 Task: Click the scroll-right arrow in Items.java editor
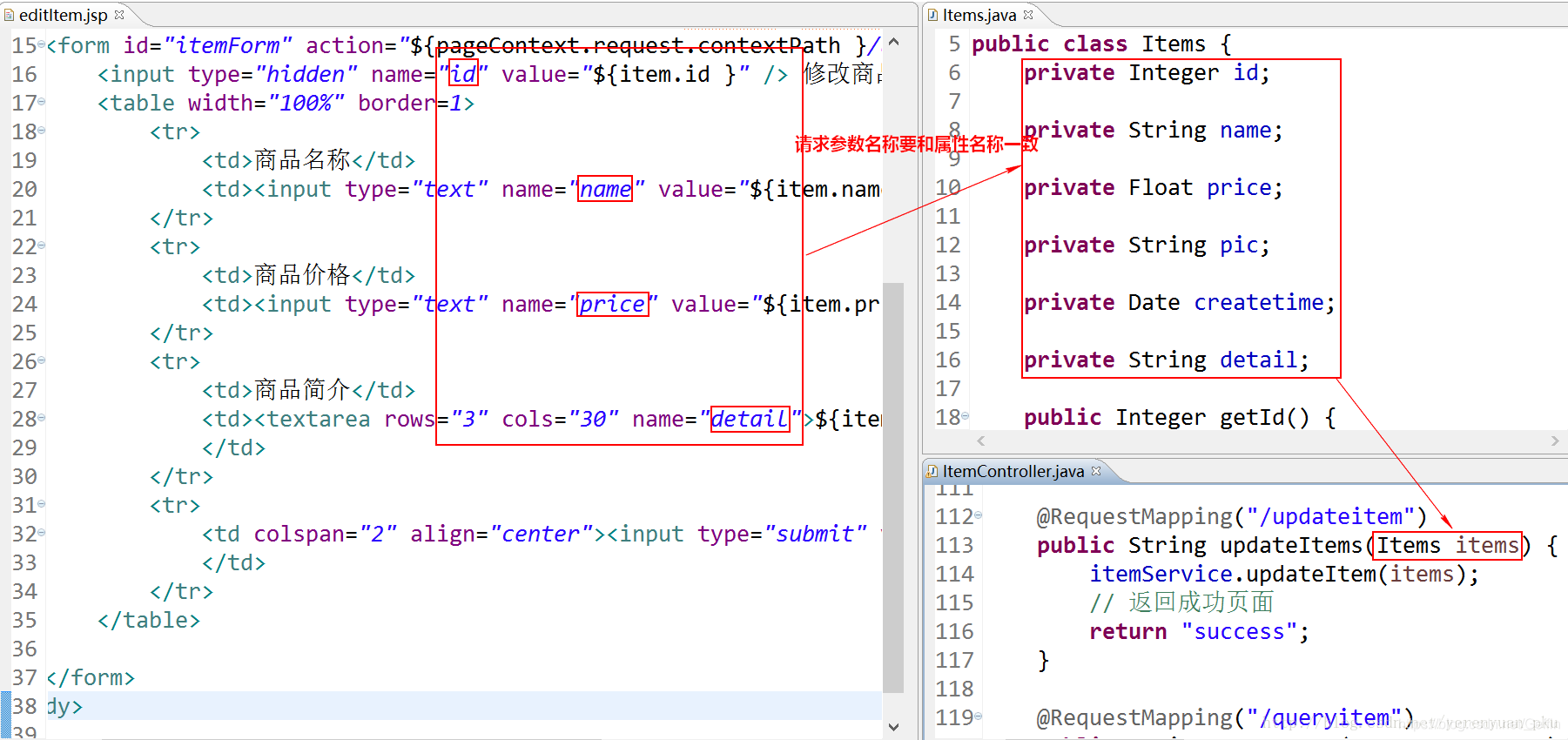1555,441
